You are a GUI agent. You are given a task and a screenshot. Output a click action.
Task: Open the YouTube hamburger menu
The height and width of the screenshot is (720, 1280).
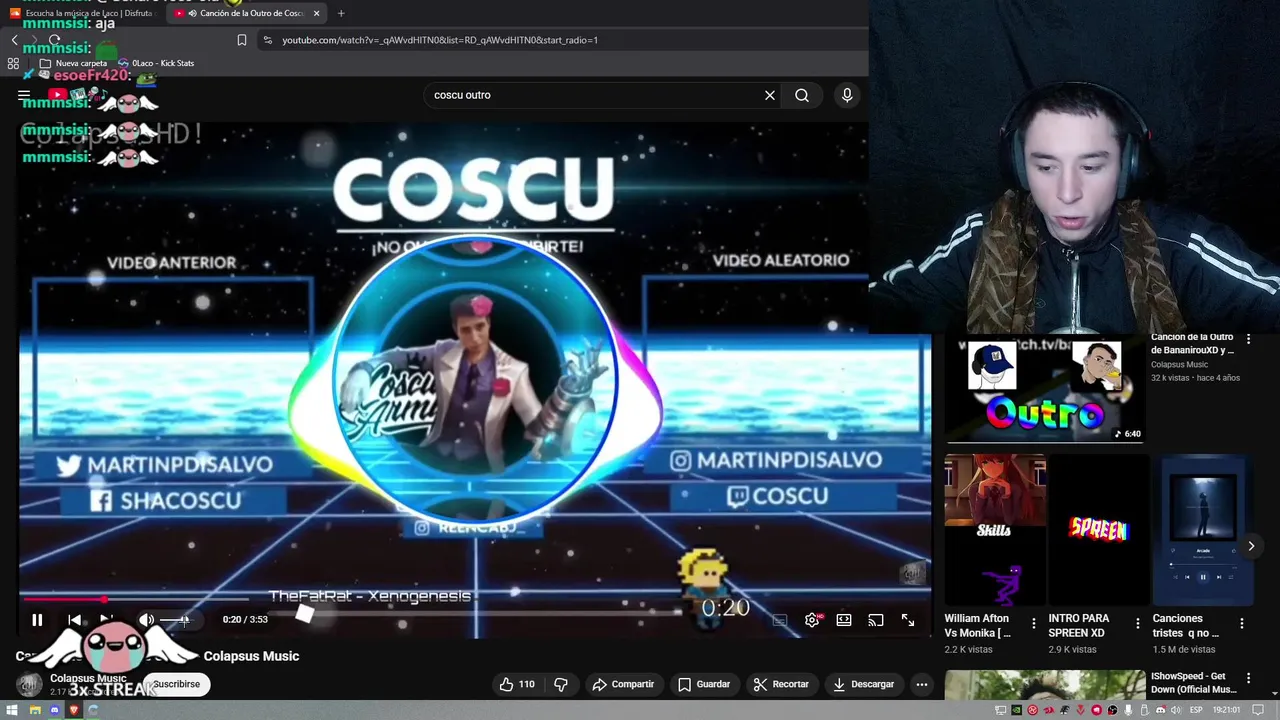[24, 96]
